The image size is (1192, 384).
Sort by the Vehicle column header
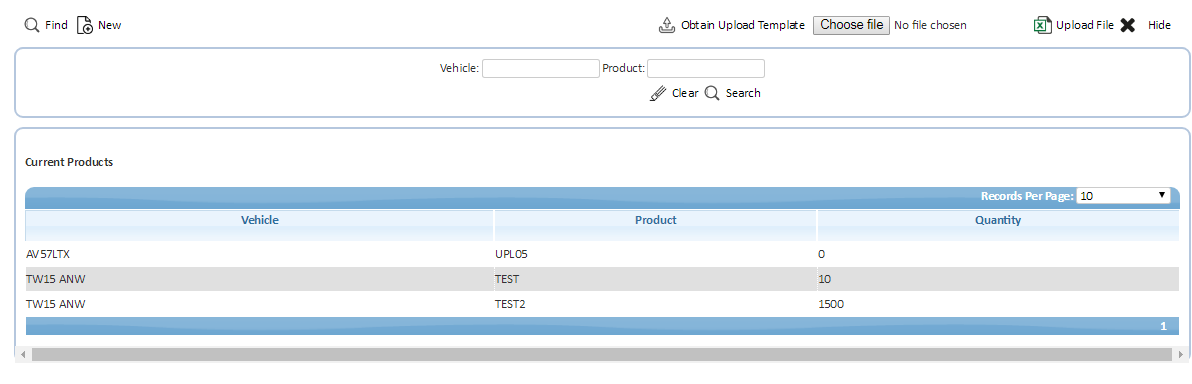click(x=260, y=221)
